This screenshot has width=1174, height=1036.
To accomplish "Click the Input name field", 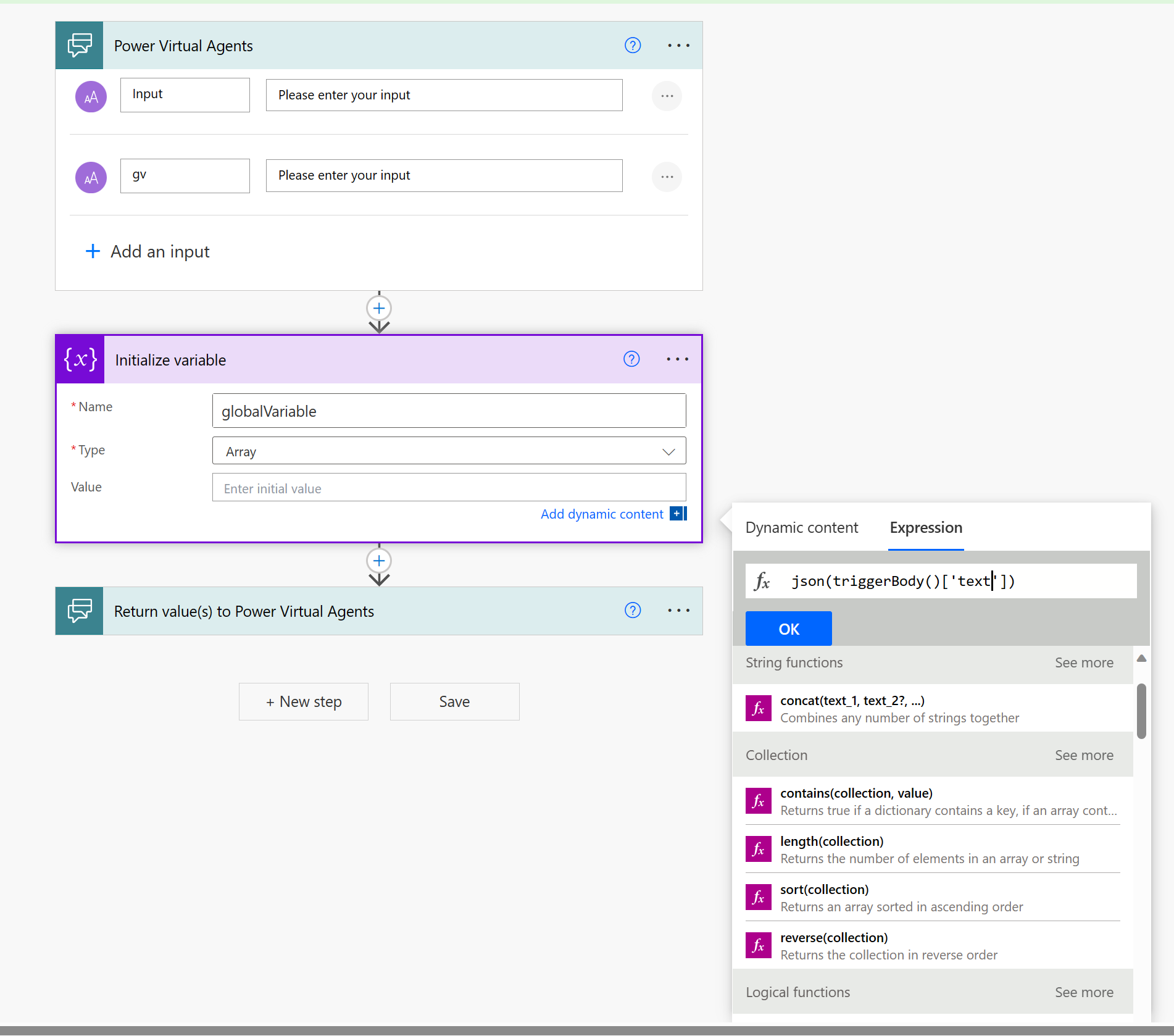I will pyautogui.click(x=185, y=94).
